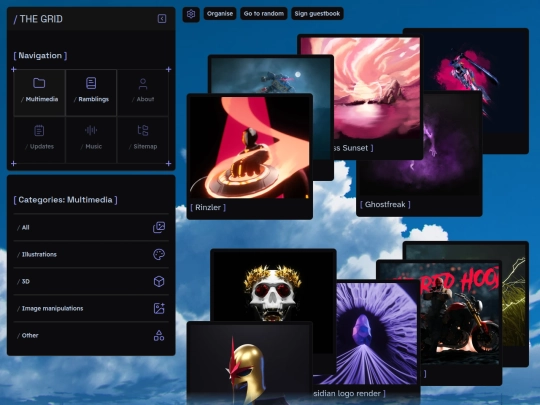Click the '[ Navigation ]' heading
This screenshot has height=405, width=540.
40,55
